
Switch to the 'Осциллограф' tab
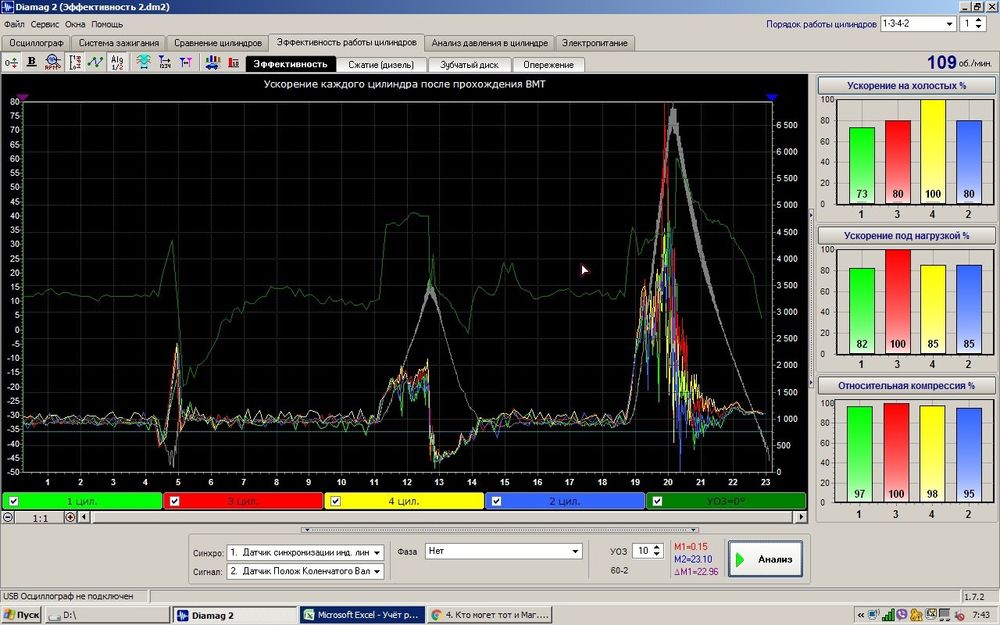(x=35, y=43)
